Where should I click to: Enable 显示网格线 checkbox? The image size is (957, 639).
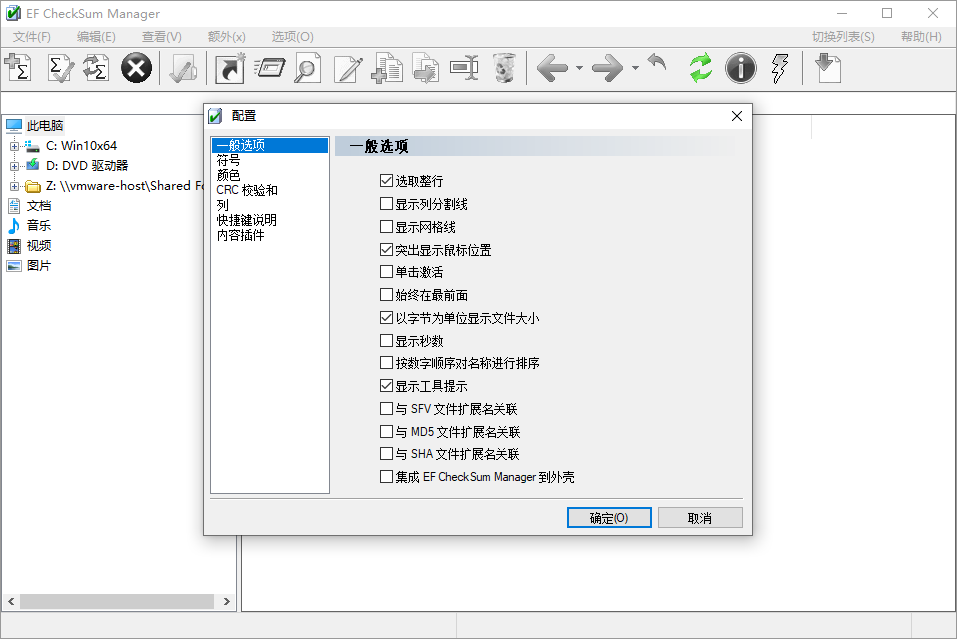(x=386, y=226)
